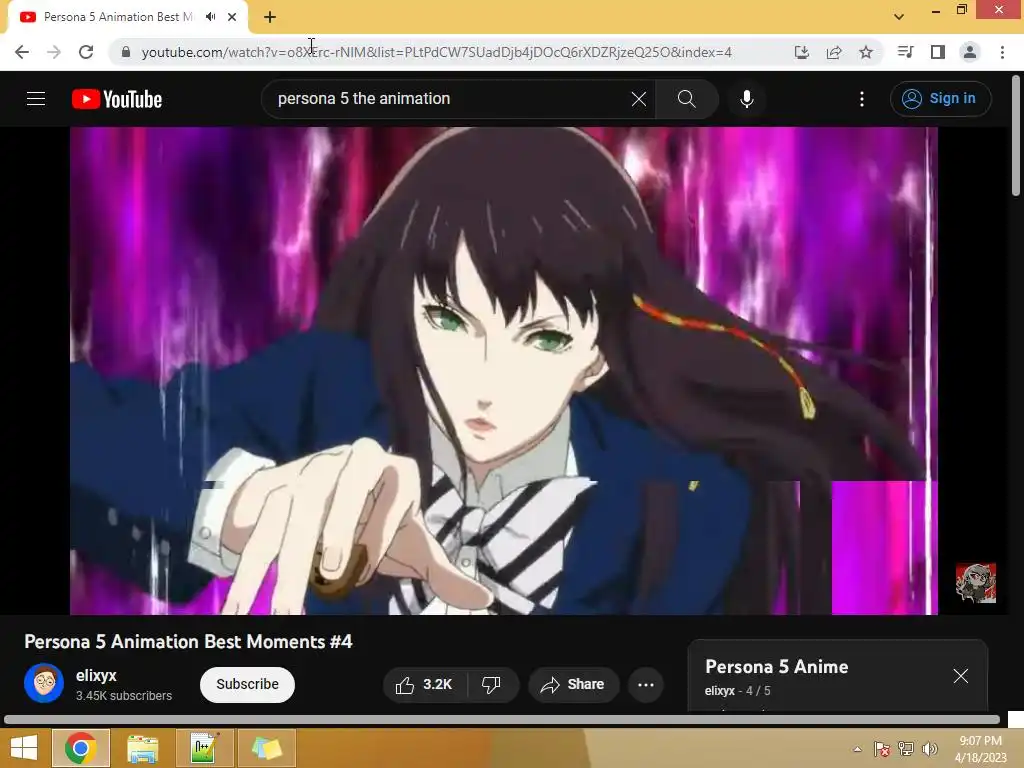Mute the tab via speaker icon
This screenshot has width=1024, height=768.
click(x=210, y=17)
